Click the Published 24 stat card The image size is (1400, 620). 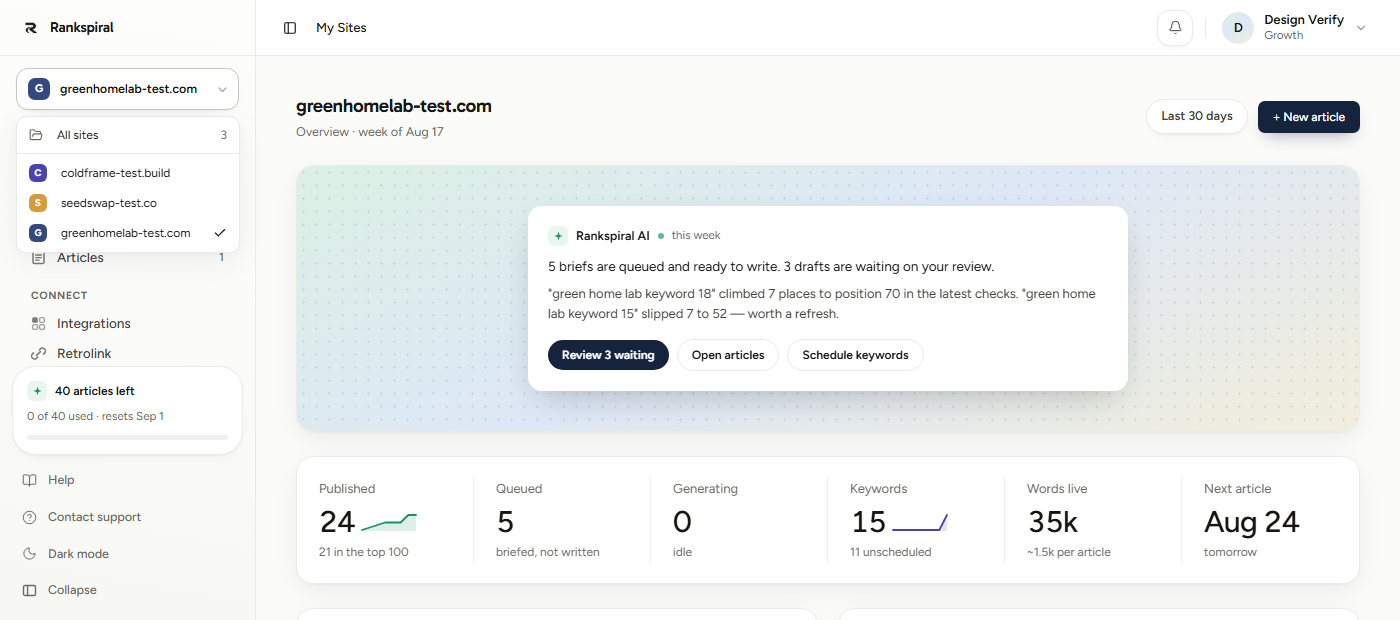point(385,520)
